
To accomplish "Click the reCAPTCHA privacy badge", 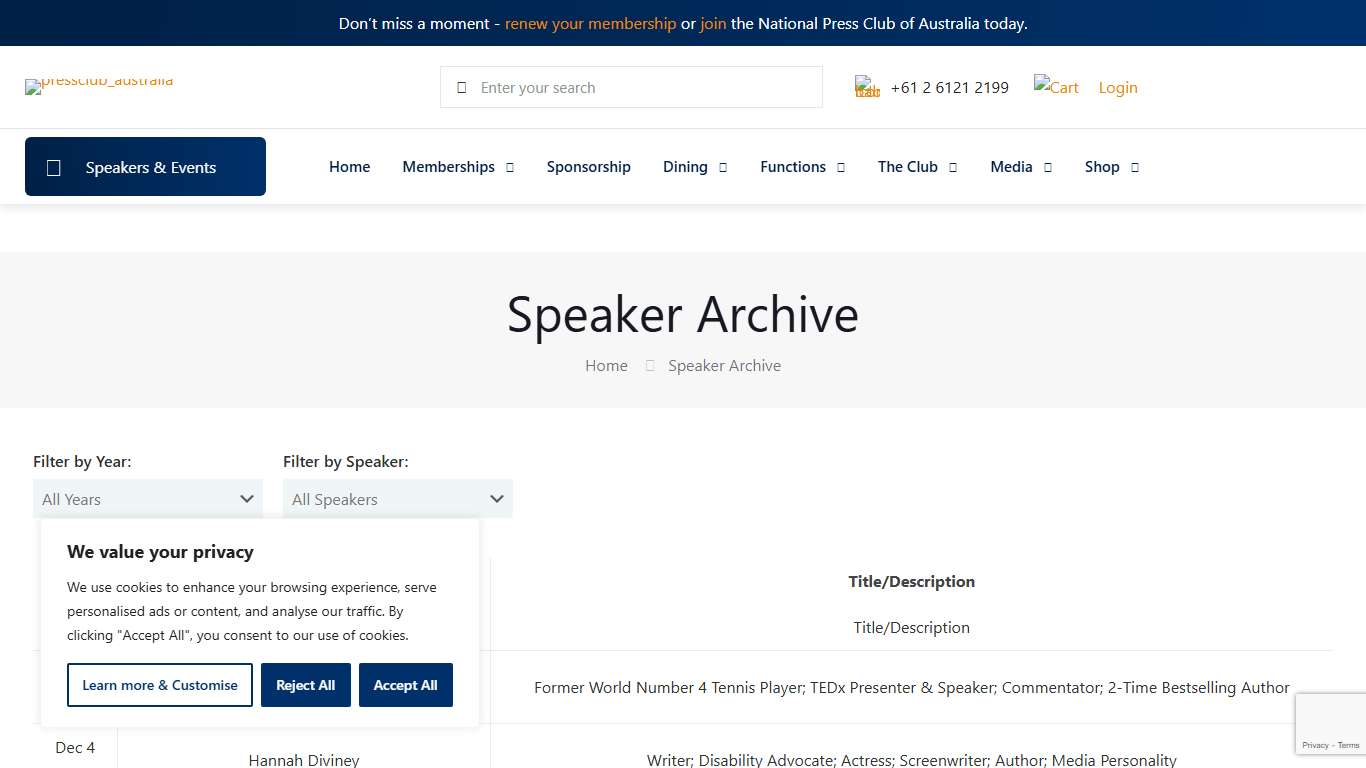I will pos(1331,723).
